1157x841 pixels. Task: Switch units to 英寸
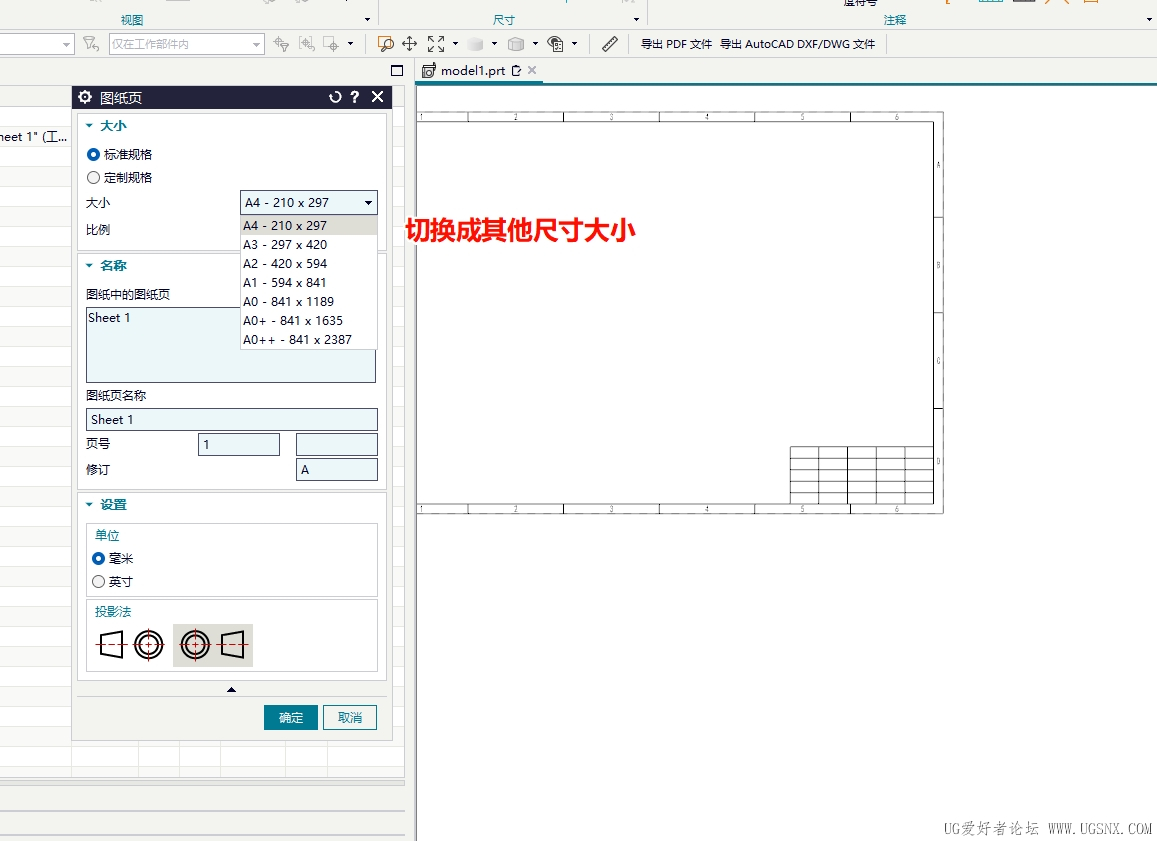tap(99, 582)
